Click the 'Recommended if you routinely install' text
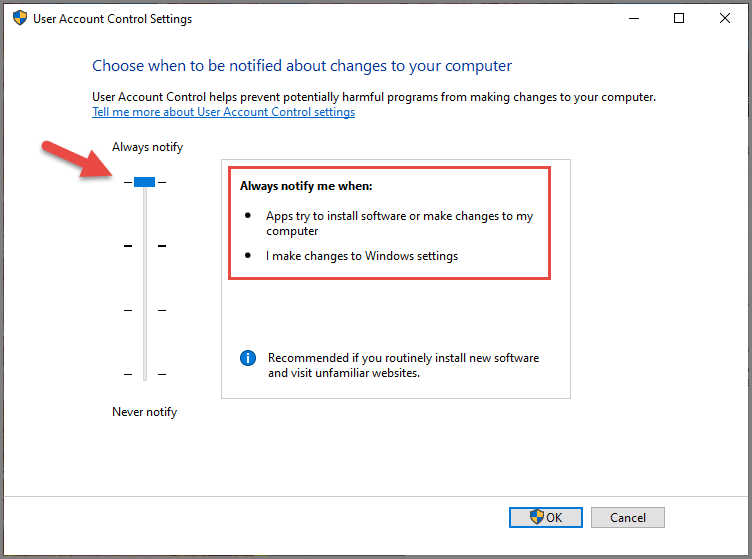The image size is (752, 559). coord(403,365)
